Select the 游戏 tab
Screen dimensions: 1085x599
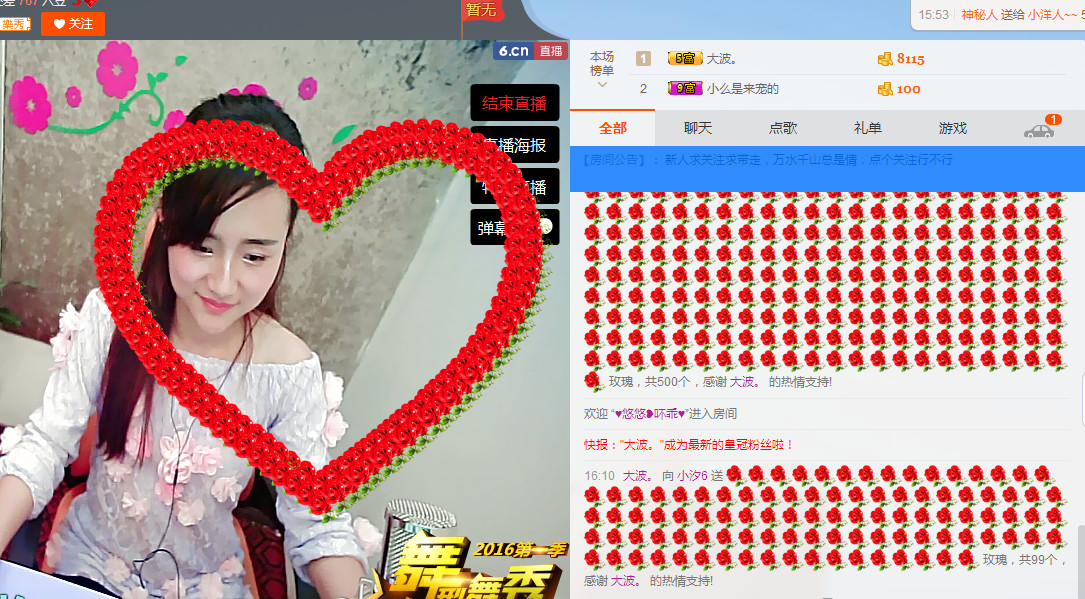[x=953, y=128]
